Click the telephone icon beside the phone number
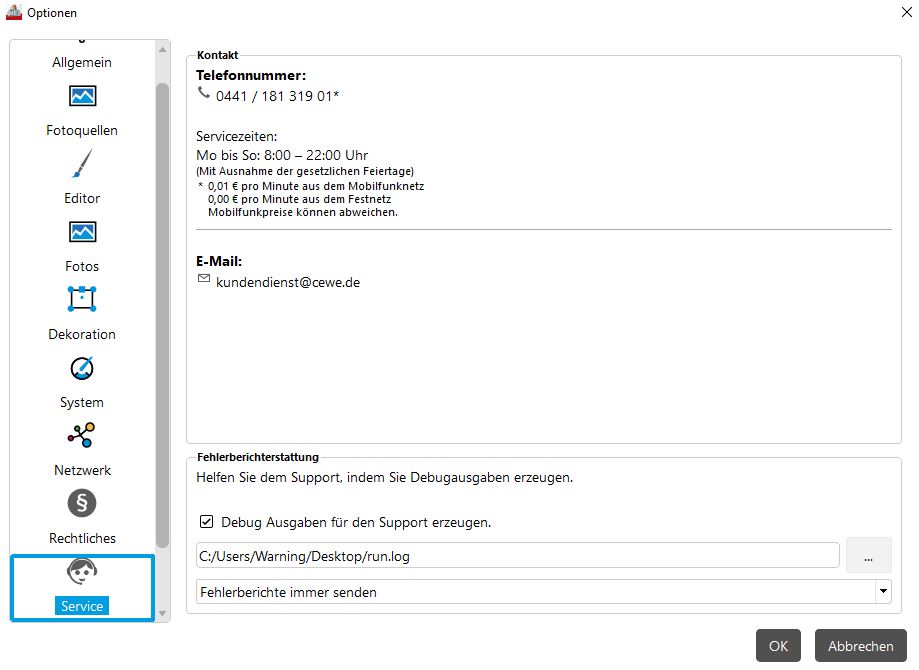The height and width of the screenshot is (670, 919). [x=203, y=93]
